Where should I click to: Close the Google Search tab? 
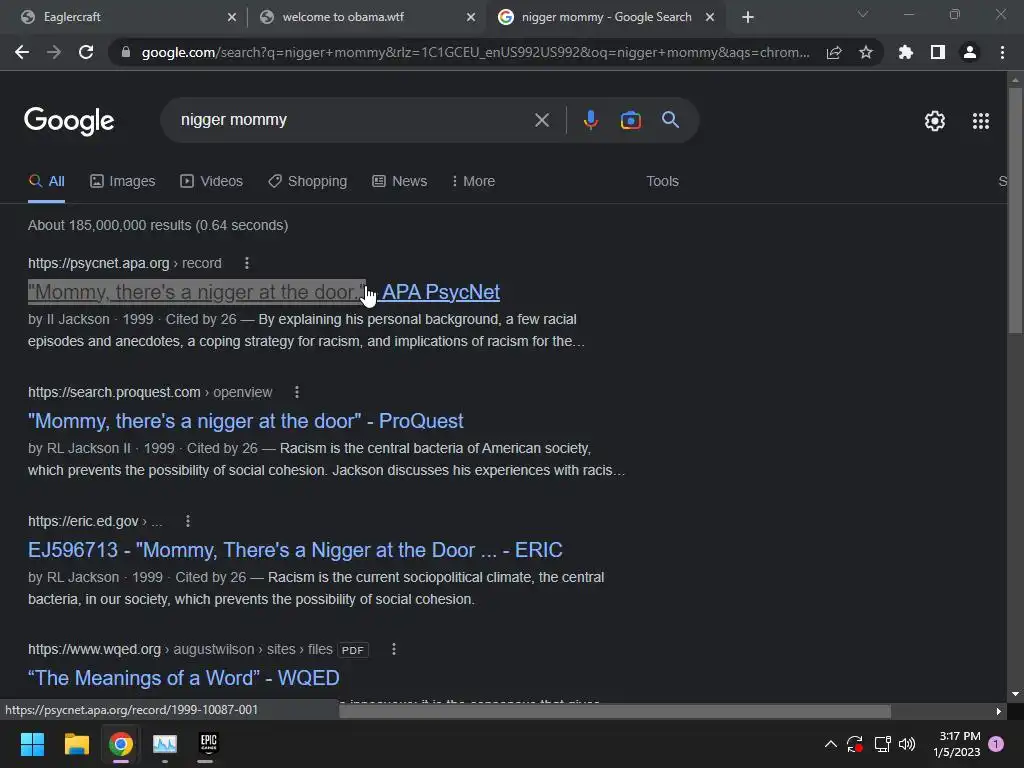coord(710,18)
